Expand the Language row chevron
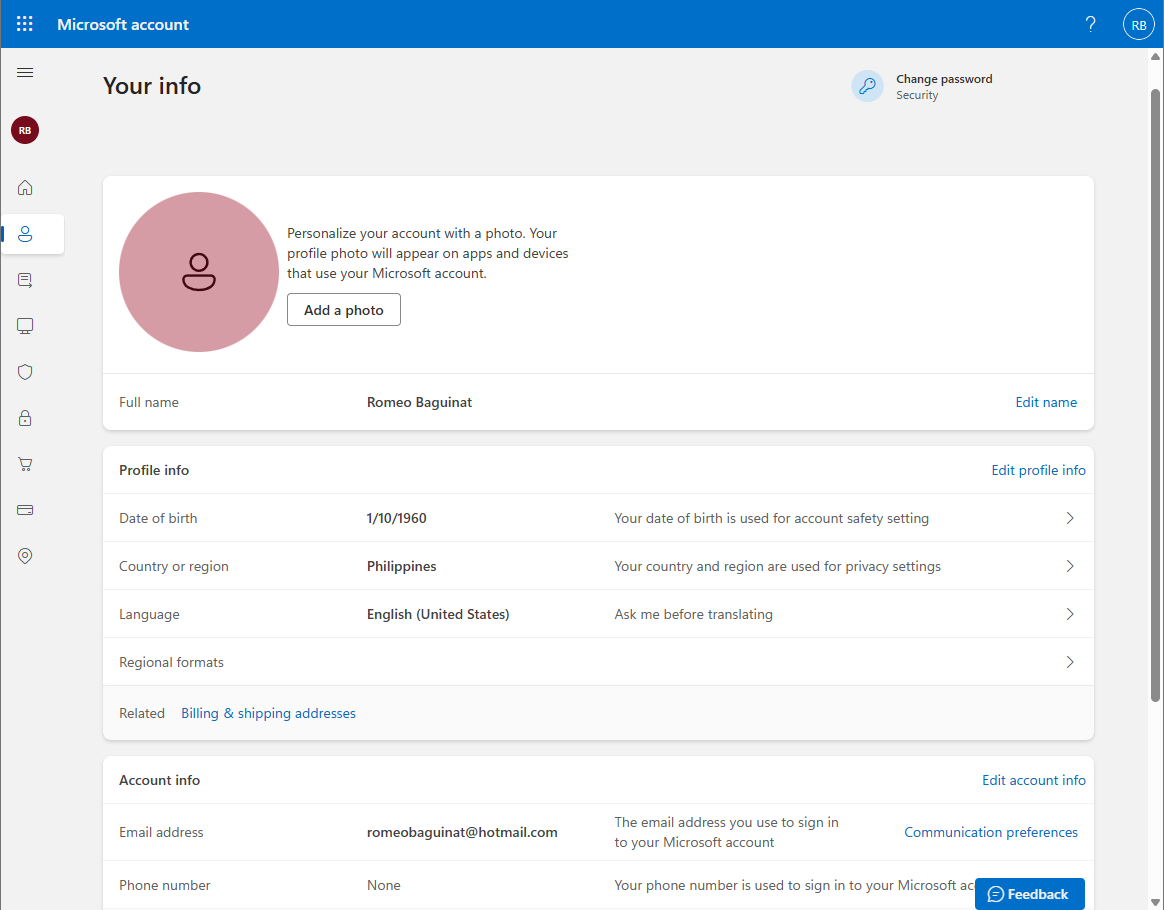Image resolution: width=1164 pixels, height=910 pixels. click(x=1070, y=614)
